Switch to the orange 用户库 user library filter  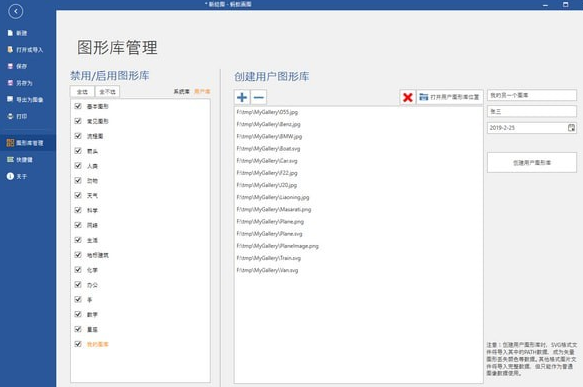[202, 91]
